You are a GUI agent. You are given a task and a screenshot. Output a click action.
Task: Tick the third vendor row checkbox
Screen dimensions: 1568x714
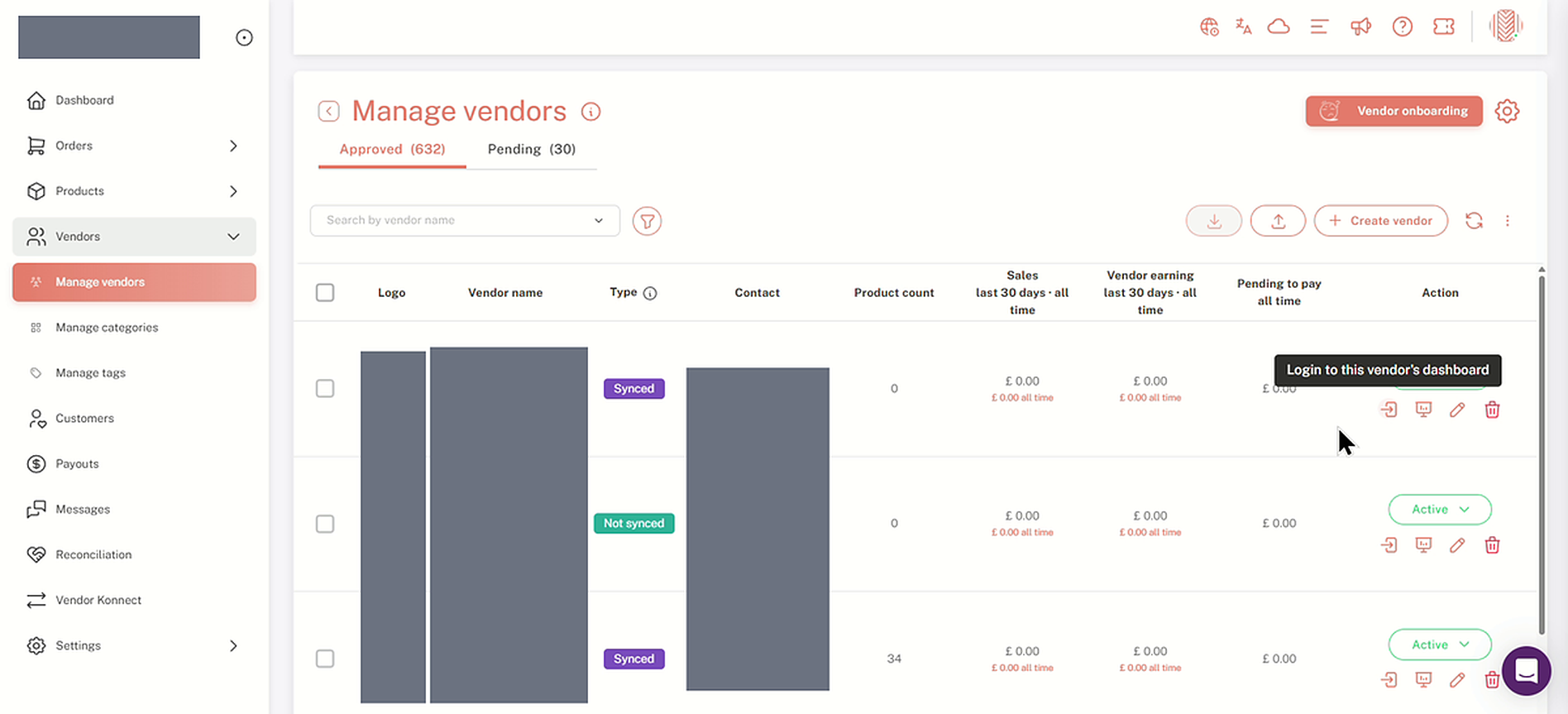pyautogui.click(x=325, y=659)
